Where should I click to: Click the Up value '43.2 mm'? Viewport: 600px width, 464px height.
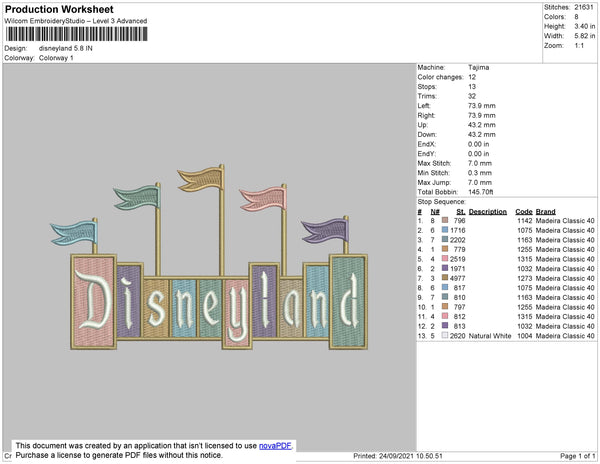pyautogui.click(x=482, y=125)
